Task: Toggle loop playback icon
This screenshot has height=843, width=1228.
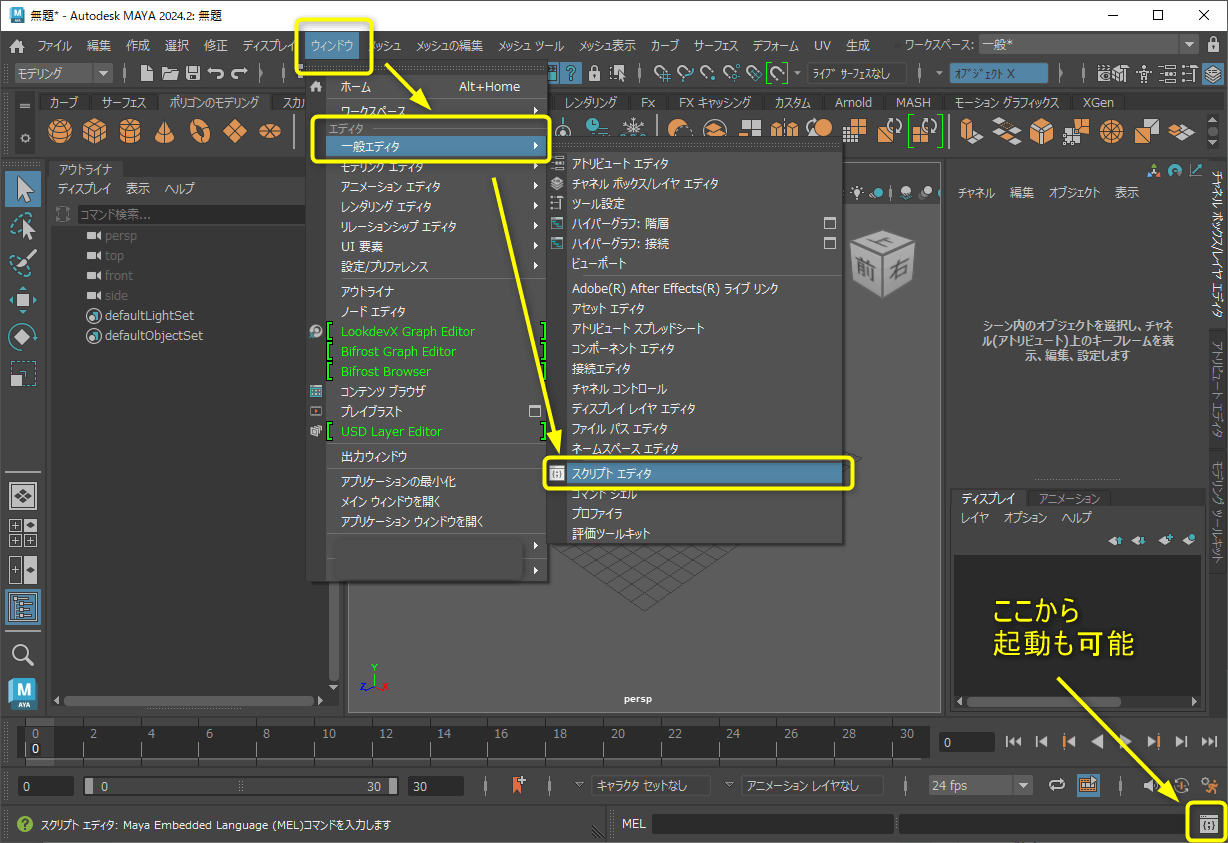Action: [1057, 786]
